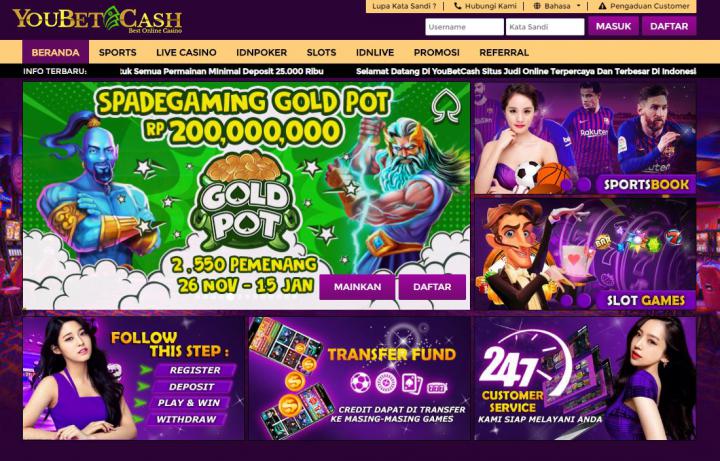
Task: Go to the Live Casino tab
Action: coord(186,52)
